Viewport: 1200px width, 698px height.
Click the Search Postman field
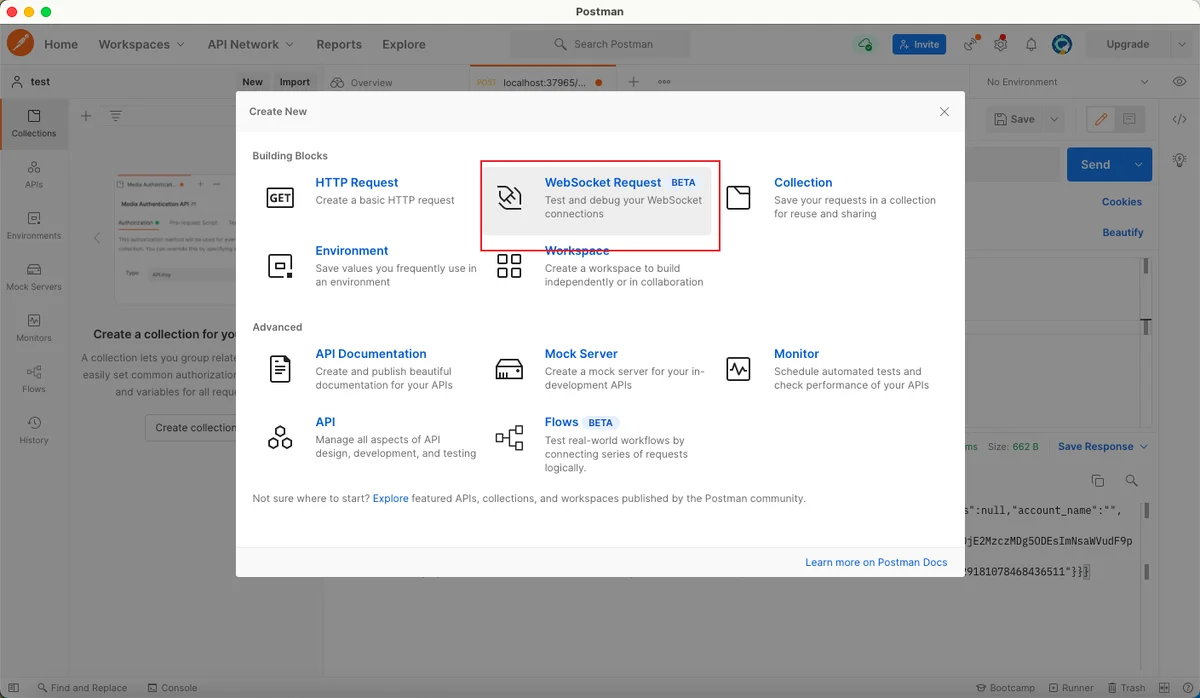coord(600,44)
